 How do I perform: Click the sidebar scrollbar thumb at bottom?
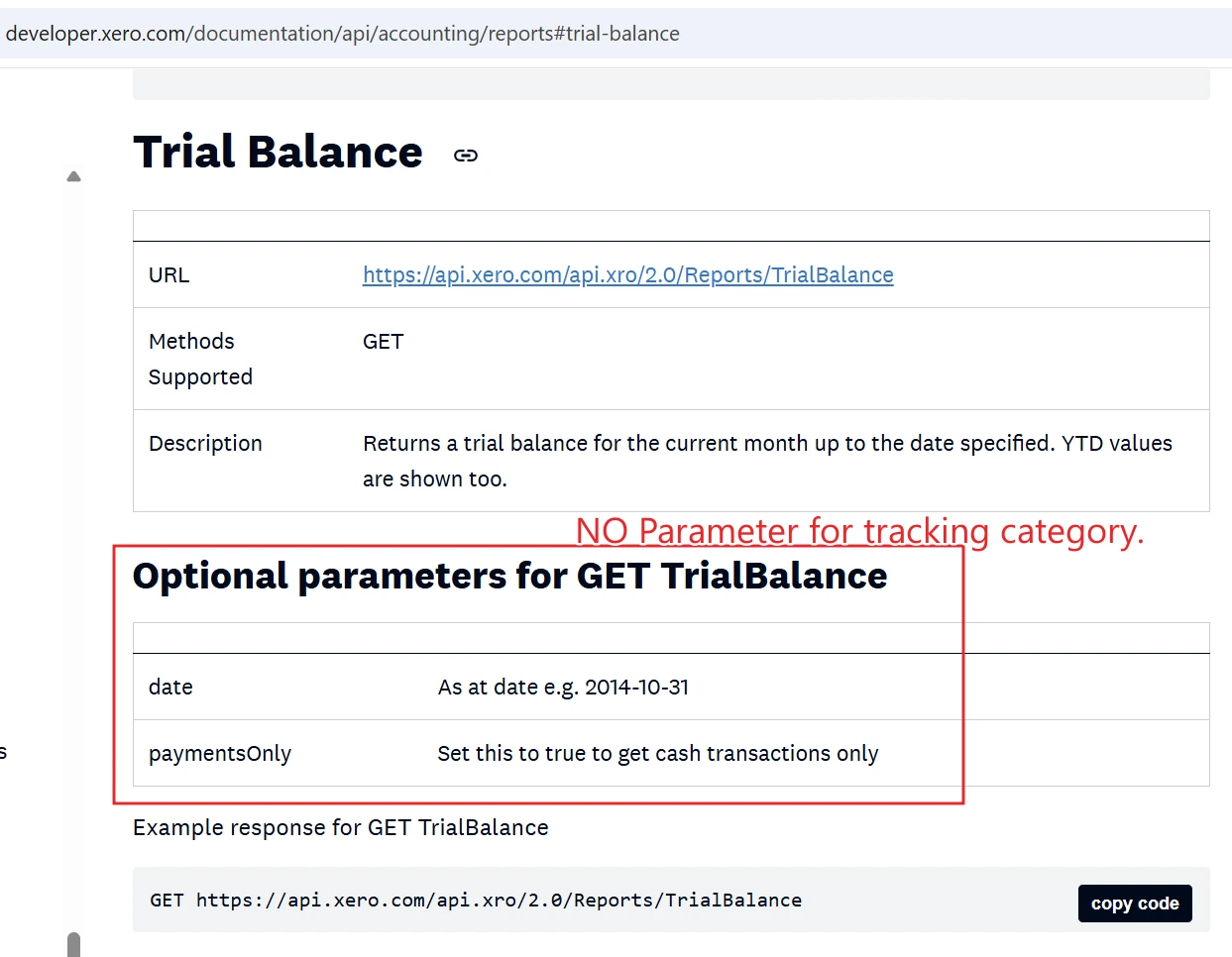pyautogui.click(x=73, y=943)
